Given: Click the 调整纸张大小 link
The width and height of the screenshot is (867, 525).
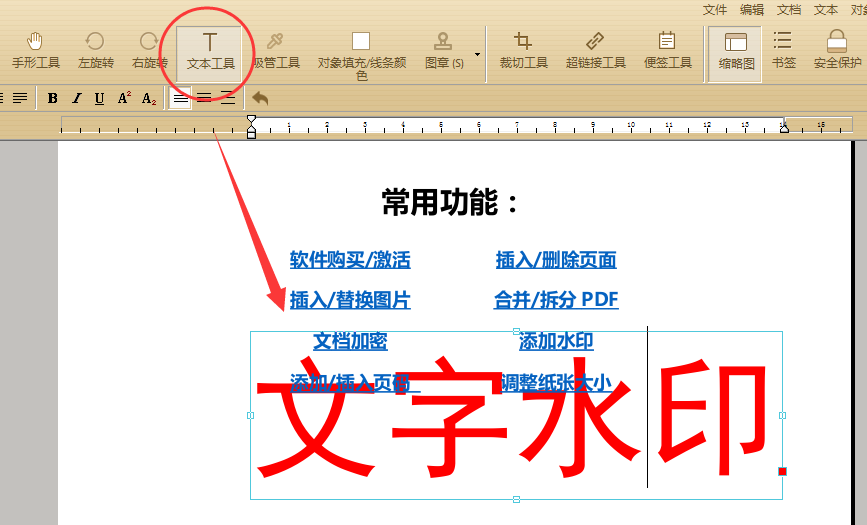Looking at the screenshot, I should pyautogui.click(x=556, y=382).
